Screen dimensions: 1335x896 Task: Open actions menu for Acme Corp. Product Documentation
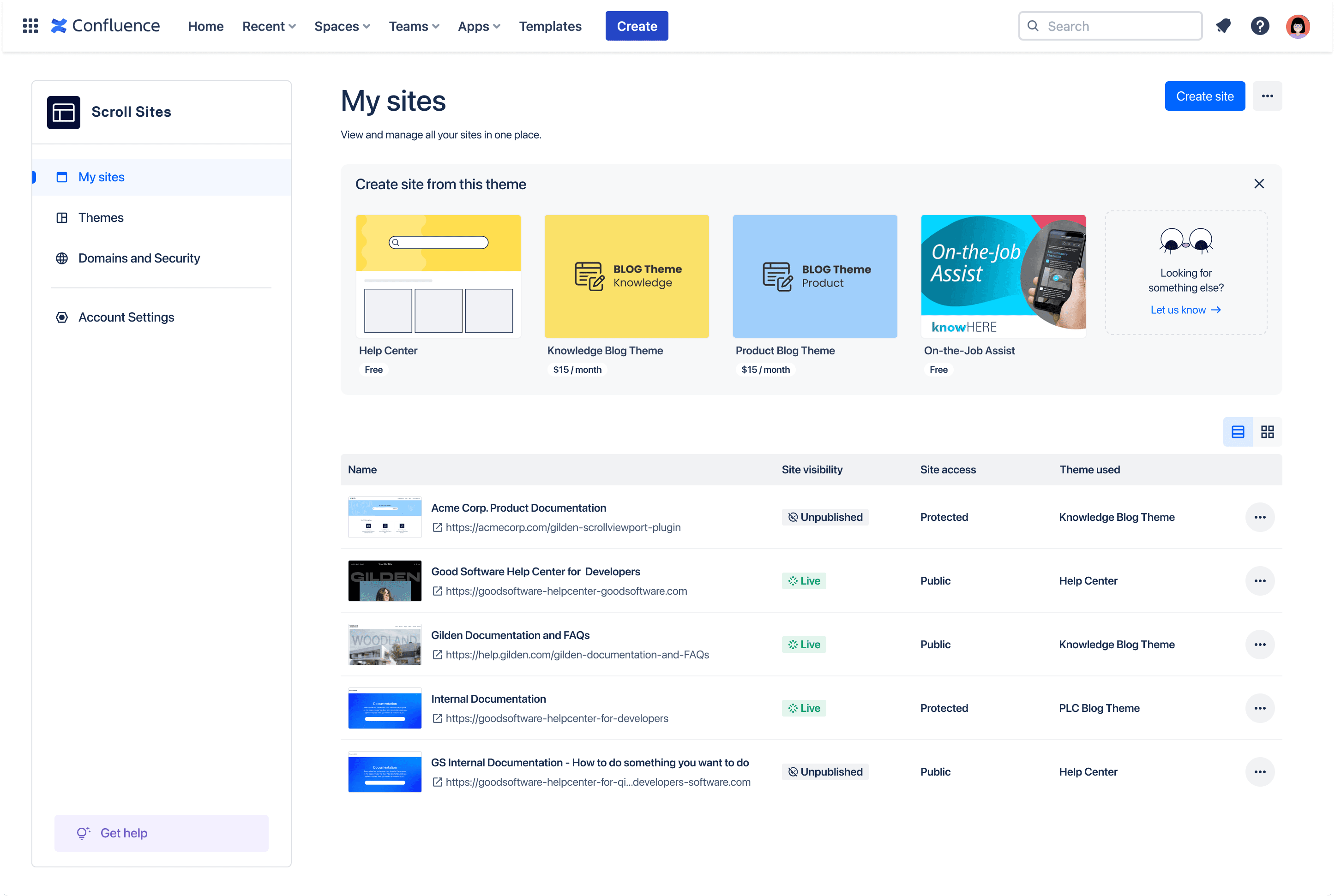1260,517
